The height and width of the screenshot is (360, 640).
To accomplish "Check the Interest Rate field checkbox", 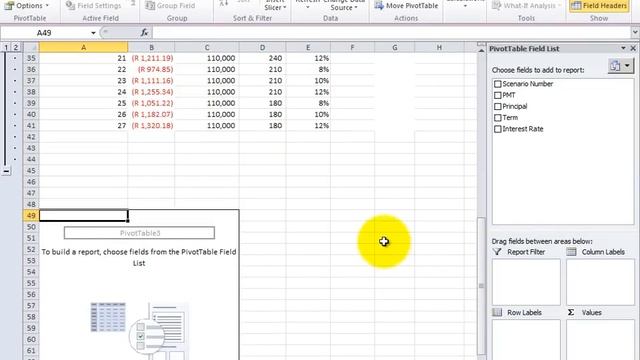I will tap(497, 129).
